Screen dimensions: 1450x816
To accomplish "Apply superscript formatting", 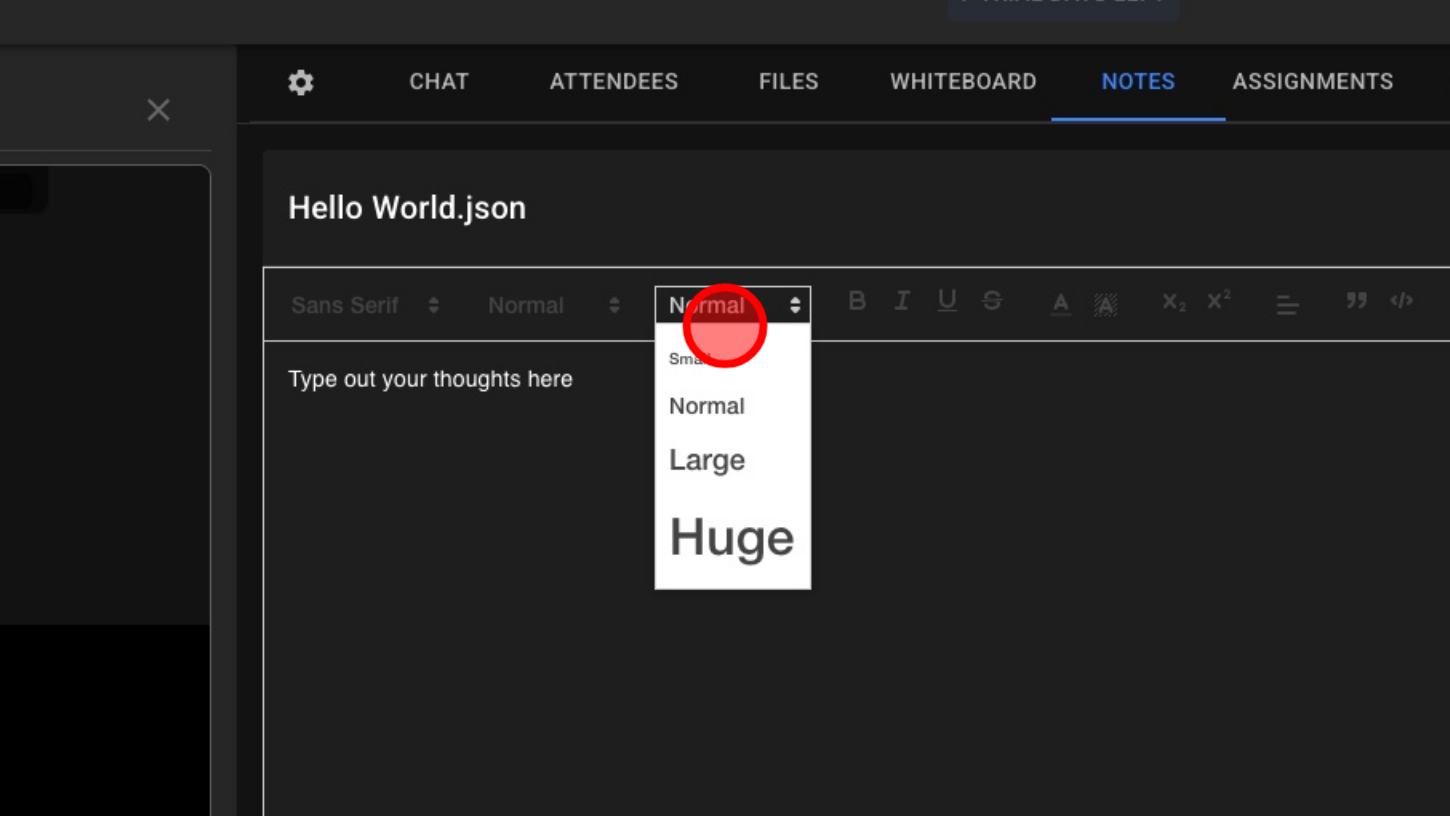I will (x=1218, y=301).
